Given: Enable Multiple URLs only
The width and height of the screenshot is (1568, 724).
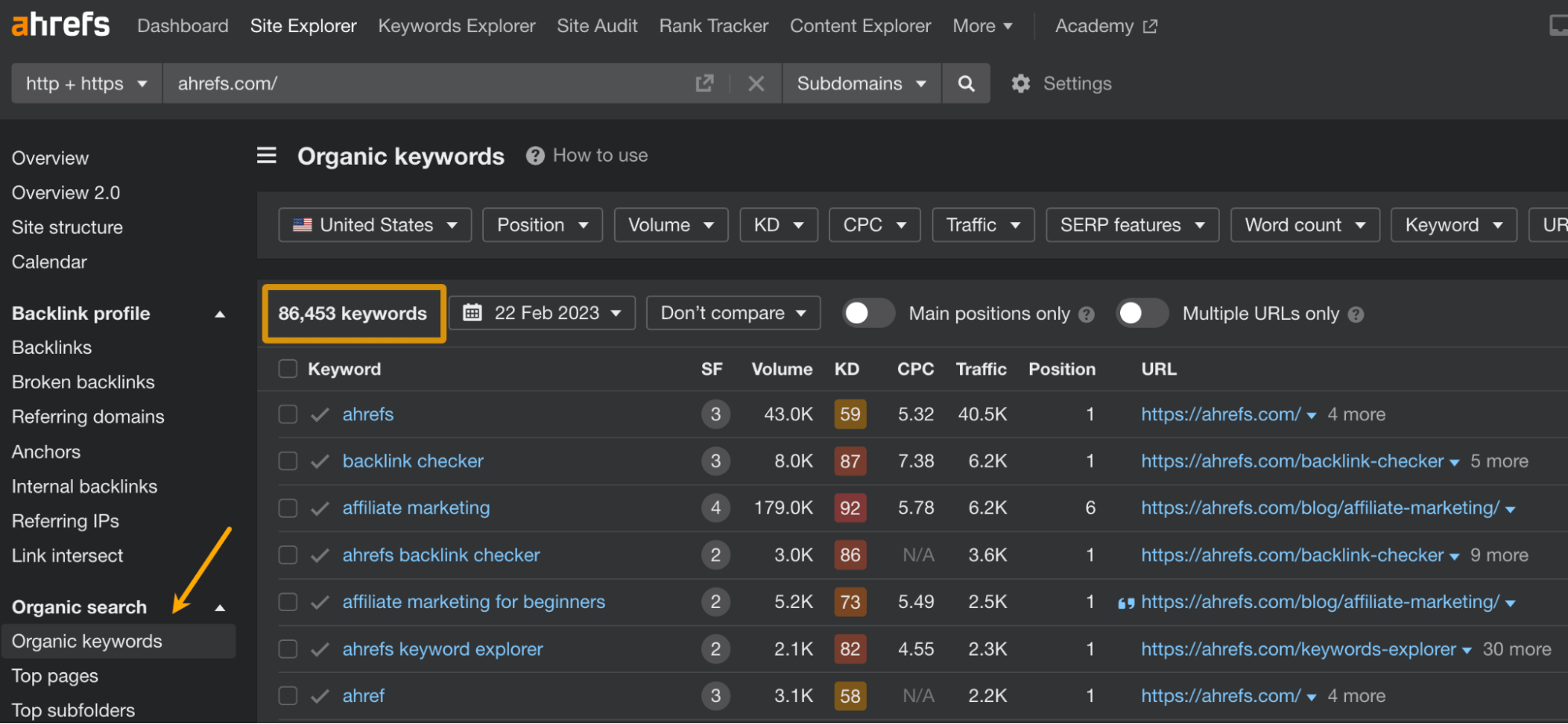Looking at the screenshot, I should [x=1142, y=313].
